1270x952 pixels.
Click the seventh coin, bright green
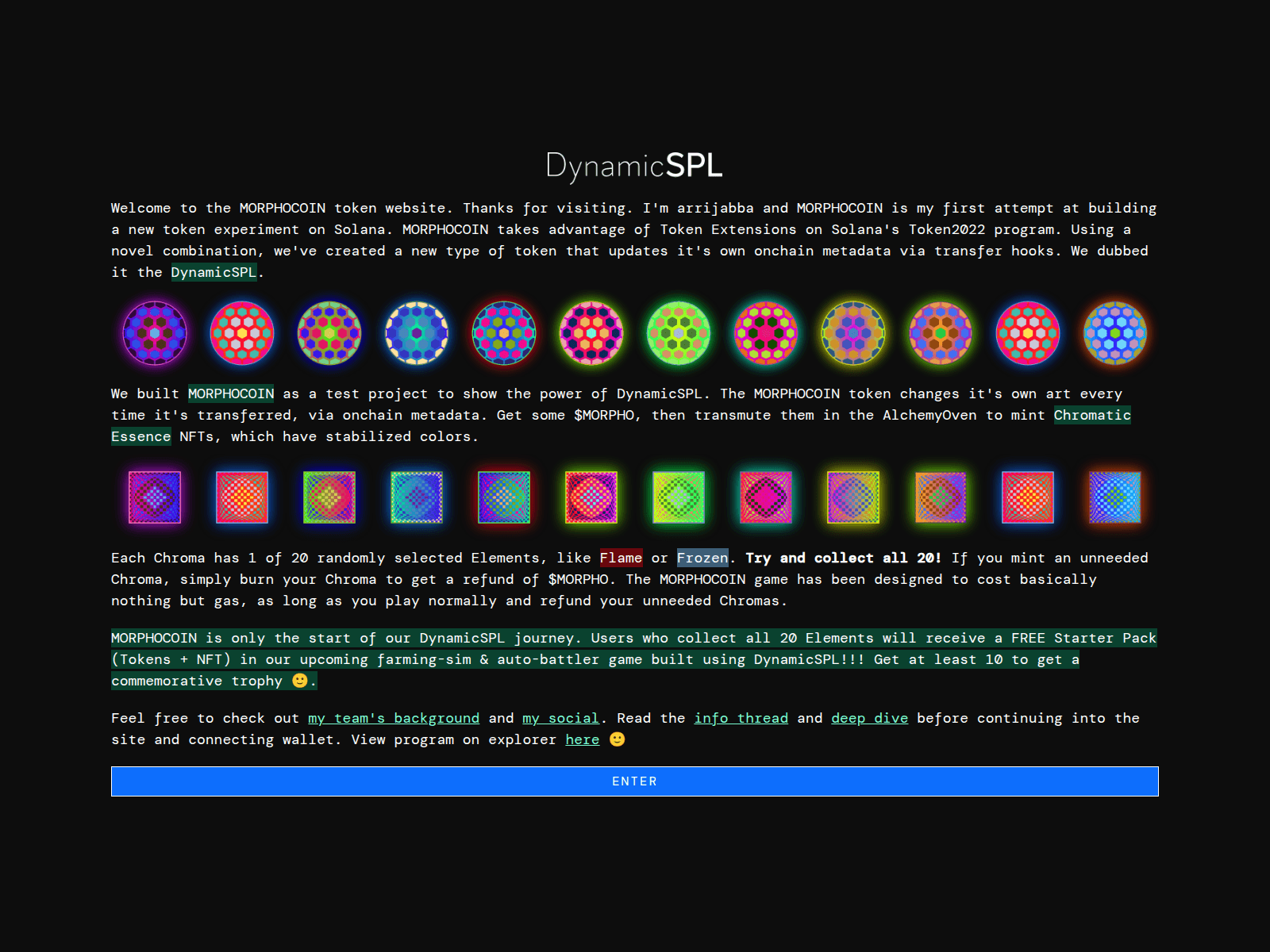(679, 333)
